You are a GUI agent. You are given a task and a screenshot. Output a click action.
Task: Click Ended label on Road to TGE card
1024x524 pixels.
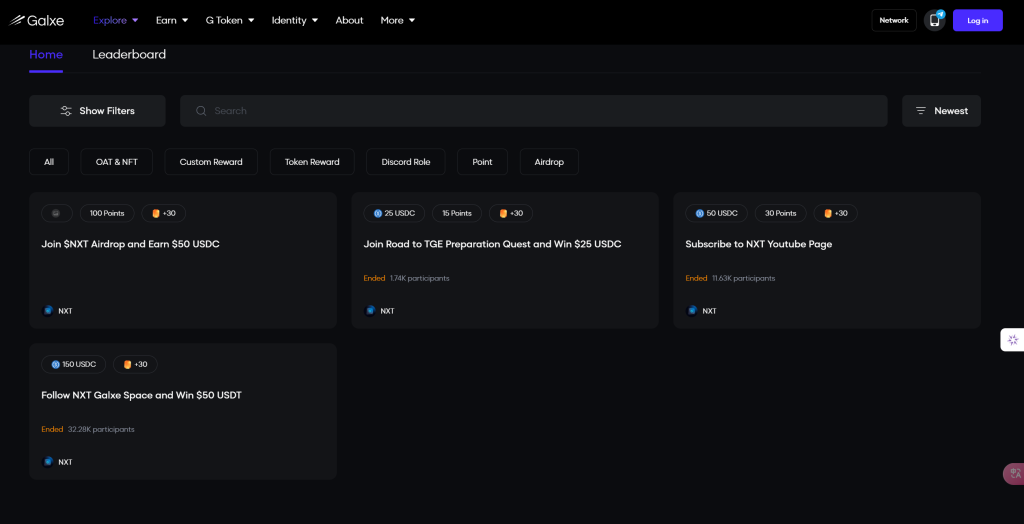click(x=374, y=278)
